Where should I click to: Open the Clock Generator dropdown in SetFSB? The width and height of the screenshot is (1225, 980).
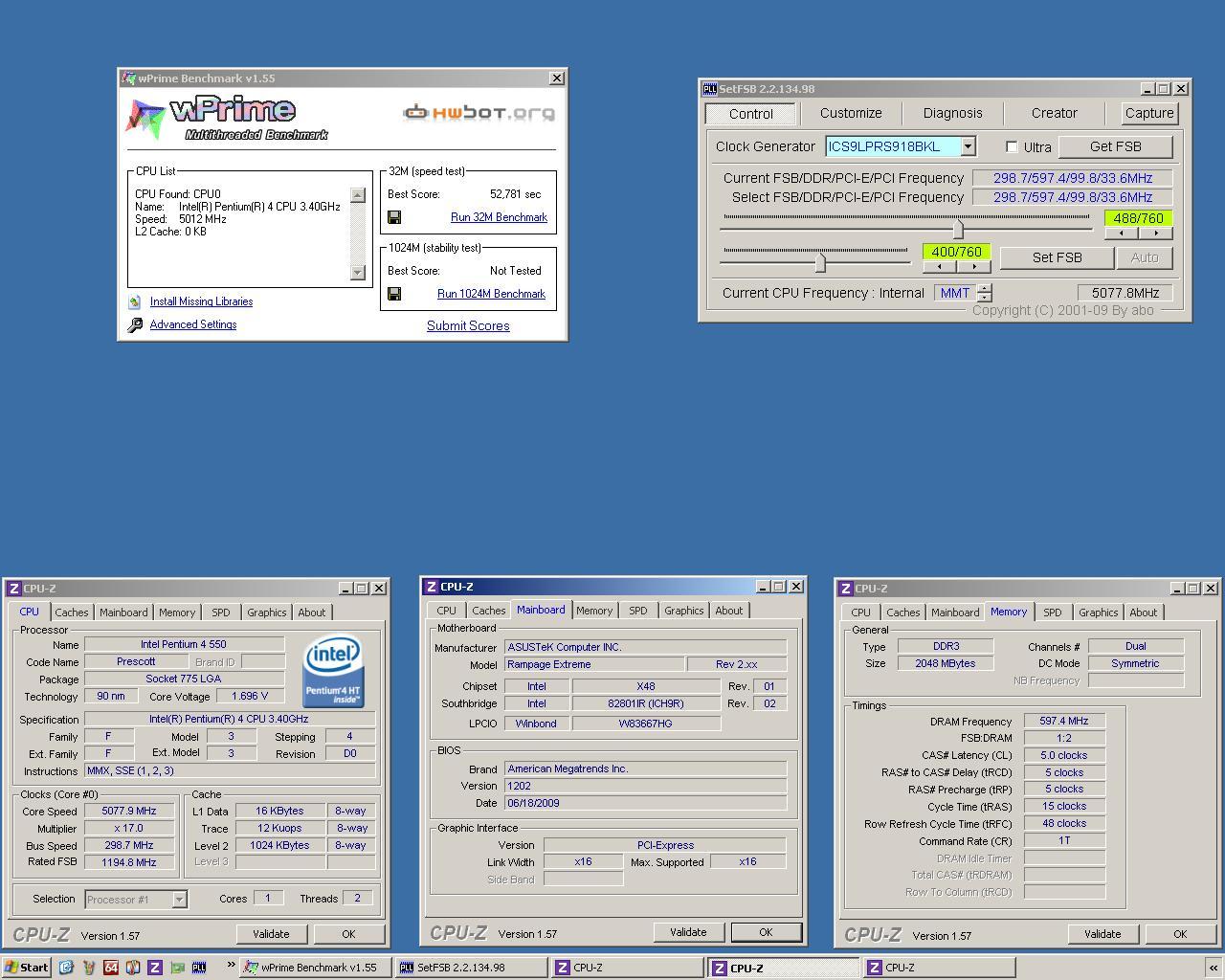pyautogui.click(x=968, y=146)
